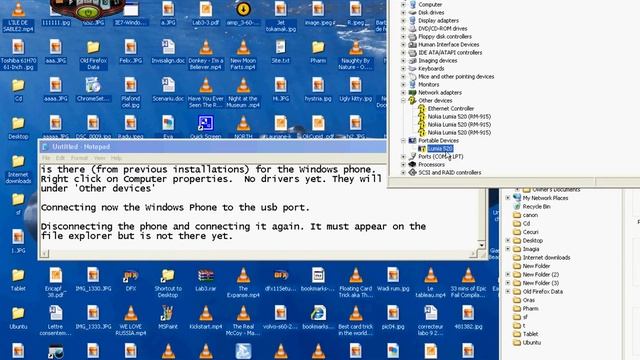Open the Notepad File menu

[x=46, y=158]
